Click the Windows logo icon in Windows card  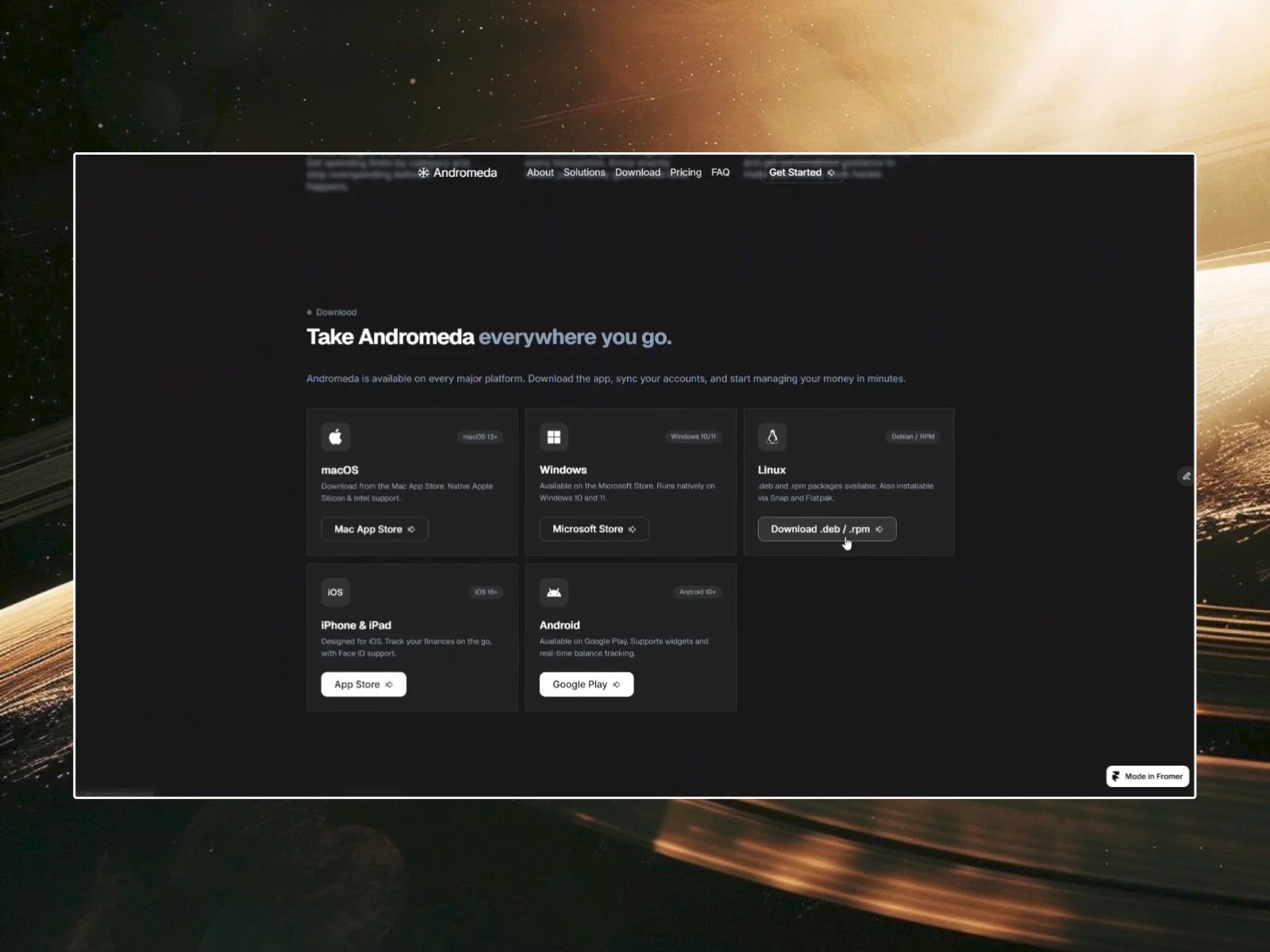[554, 436]
